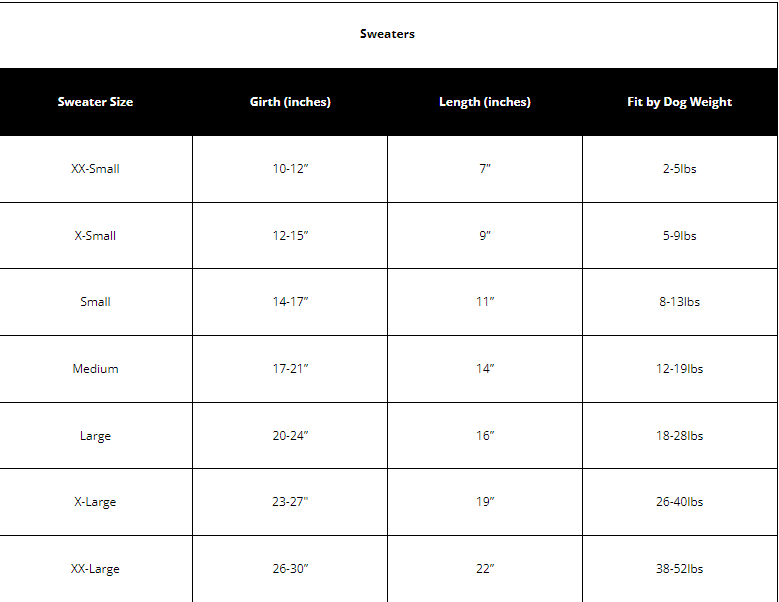Screen dimensions: 779x602
Task: Click the 8-13lbs weight value
Action: pyautogui.click(x=680, y=302)
